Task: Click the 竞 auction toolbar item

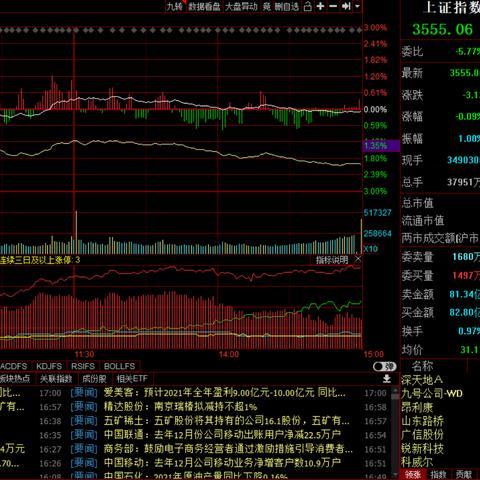Action: [267, 6]
